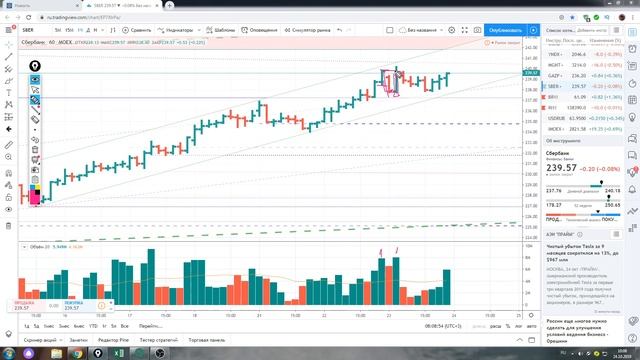Select crosshair cursor tool
This screenshot has height=360, width=640.
click(9, 44)
